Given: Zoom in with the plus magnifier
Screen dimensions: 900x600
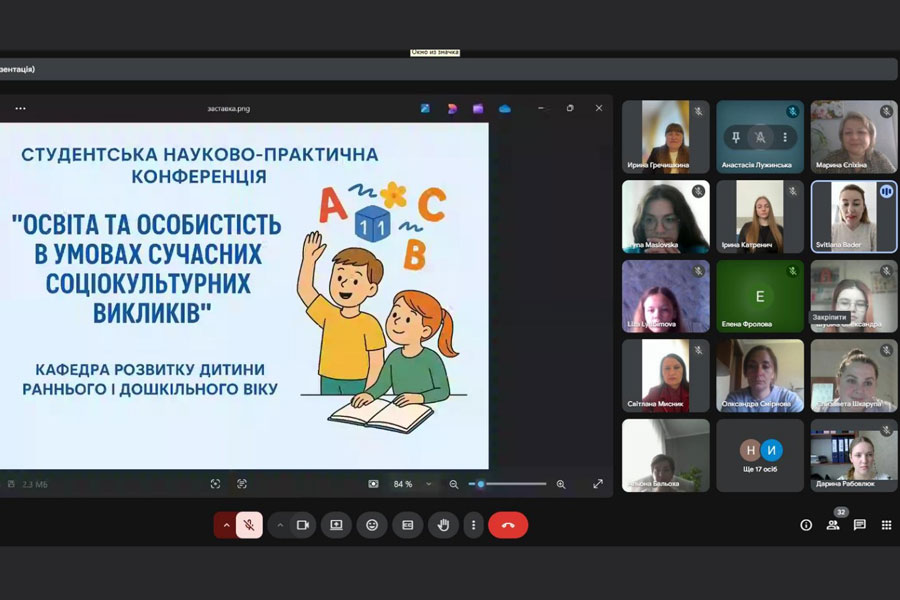Looking at the screenshot, I should (x=561, y=484).
